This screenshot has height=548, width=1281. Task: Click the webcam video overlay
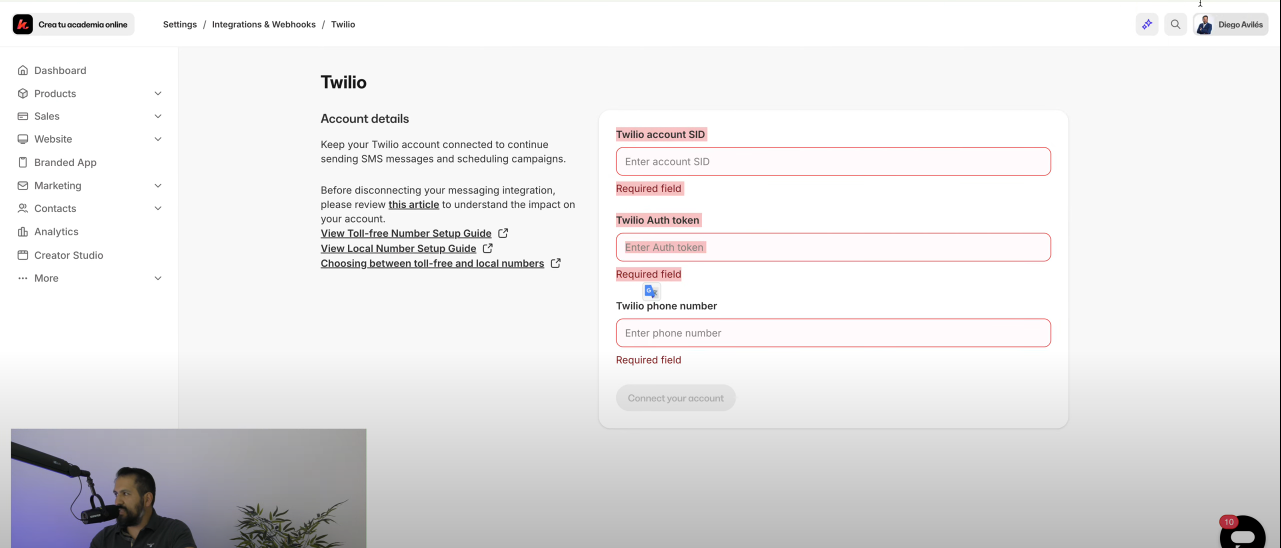(189, 488)
